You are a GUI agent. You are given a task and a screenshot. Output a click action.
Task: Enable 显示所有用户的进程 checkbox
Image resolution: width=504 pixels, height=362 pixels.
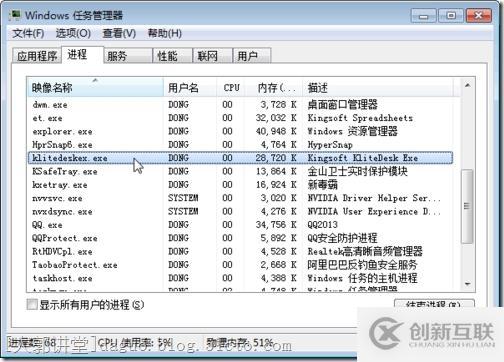32,304
